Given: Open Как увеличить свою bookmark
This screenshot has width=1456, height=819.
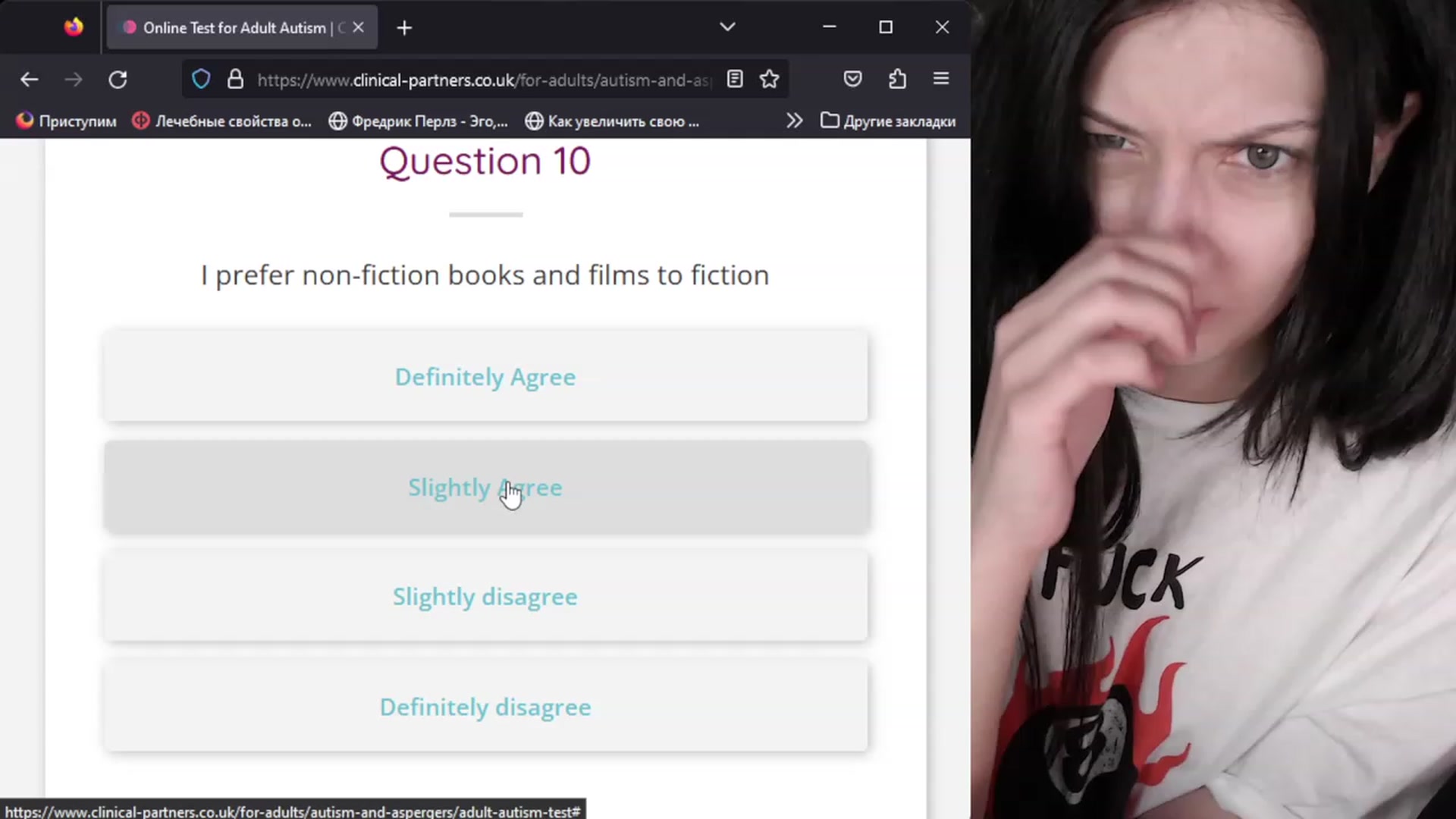Looking at the screenshot, I should tap(612, 121).
